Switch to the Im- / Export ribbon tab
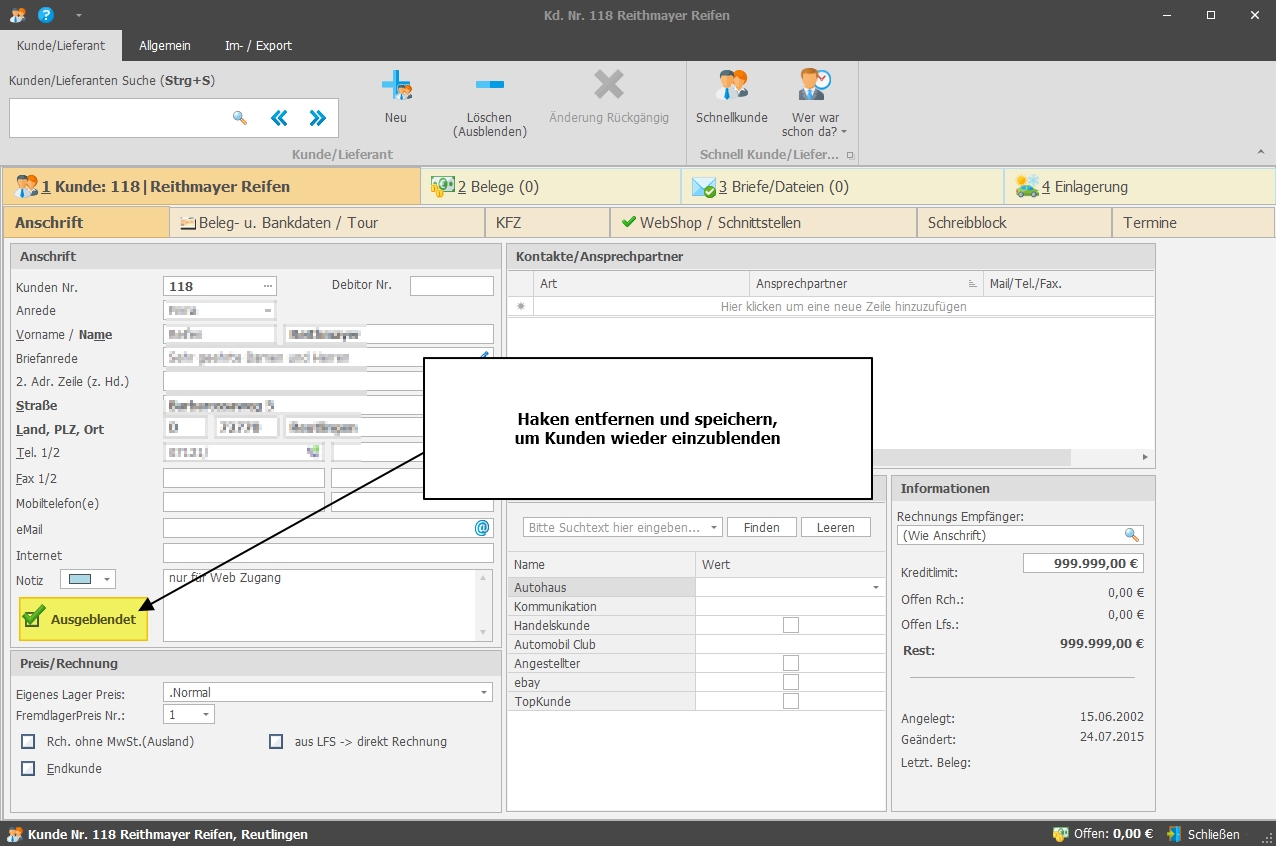The width and height of the screenshot is (1276, 846). click(259, 46)
